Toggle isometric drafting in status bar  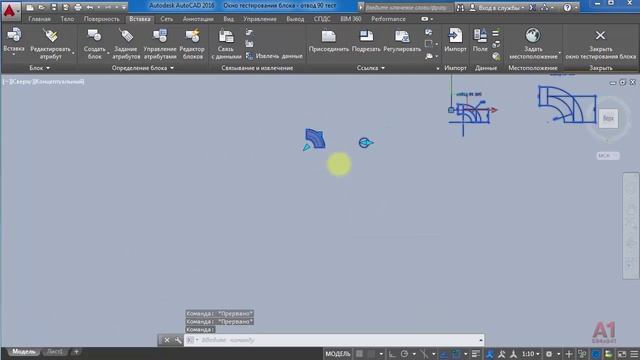point(424,353)
